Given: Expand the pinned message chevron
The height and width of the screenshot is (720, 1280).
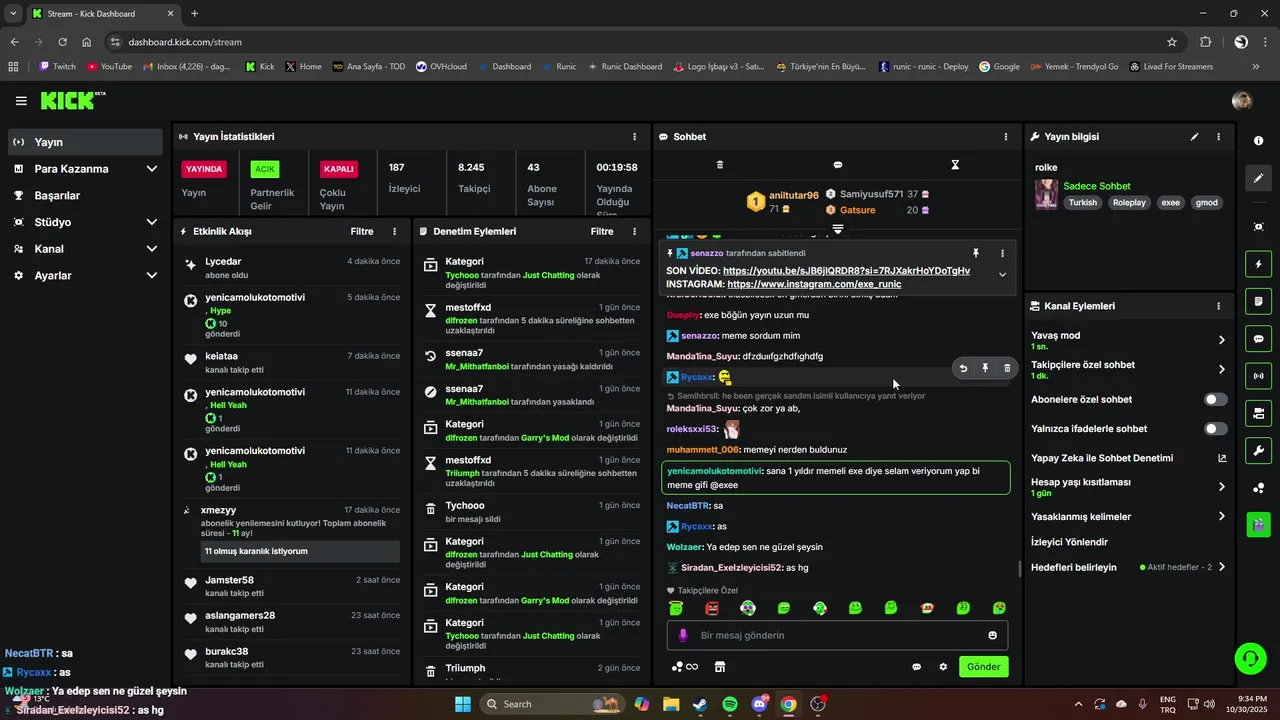Looking at the screenshot, I should tap(1002, 275).
